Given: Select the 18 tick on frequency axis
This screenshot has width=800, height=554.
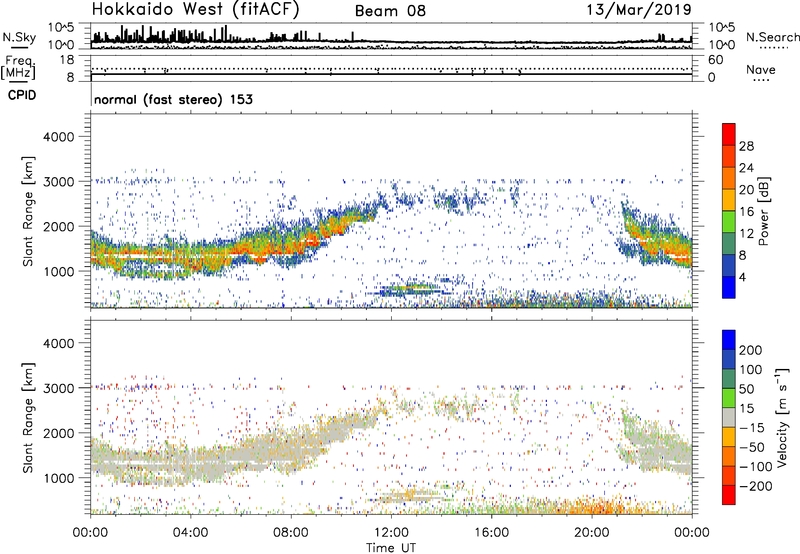Looking at the screenshot, I should (67, 60).
